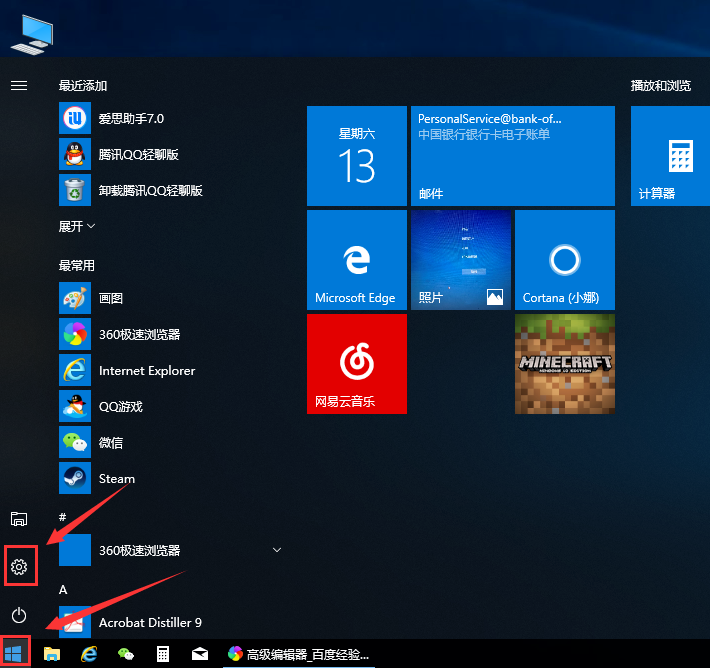
Task: Click the # alphabet group header
Action: click(63, 517)
